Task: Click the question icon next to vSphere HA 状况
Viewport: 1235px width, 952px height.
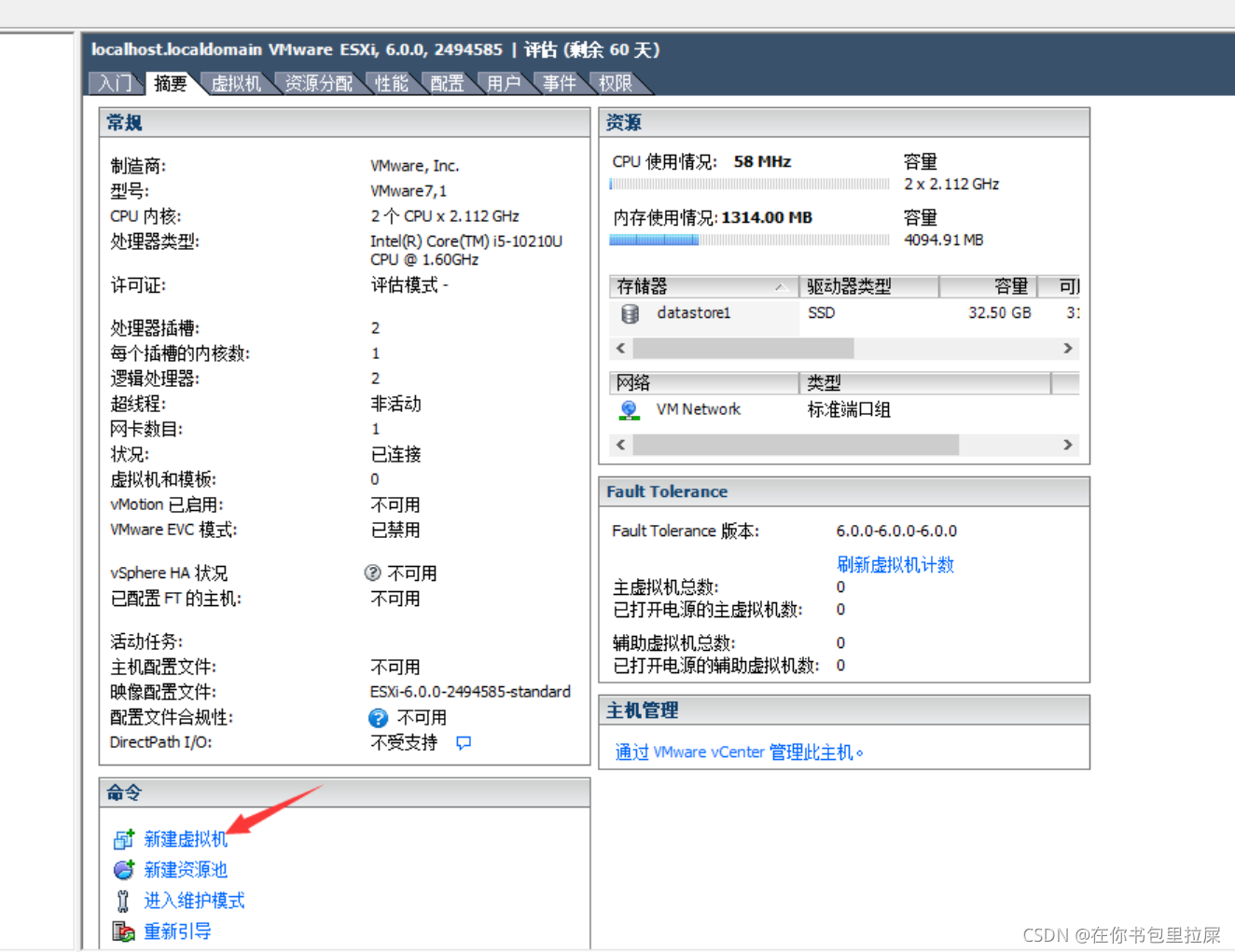Action: tap(373, 573)
